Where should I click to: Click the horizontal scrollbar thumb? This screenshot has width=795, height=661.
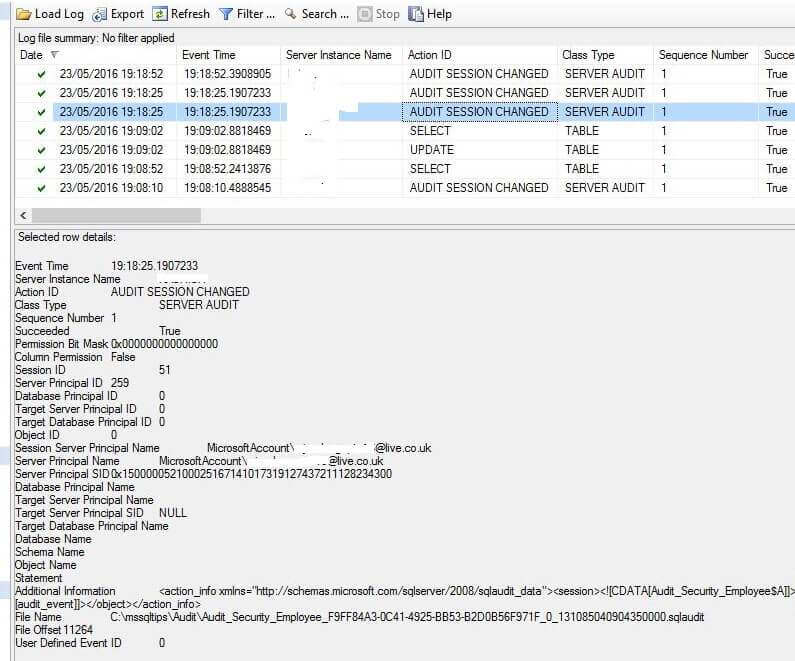[117, 215]
